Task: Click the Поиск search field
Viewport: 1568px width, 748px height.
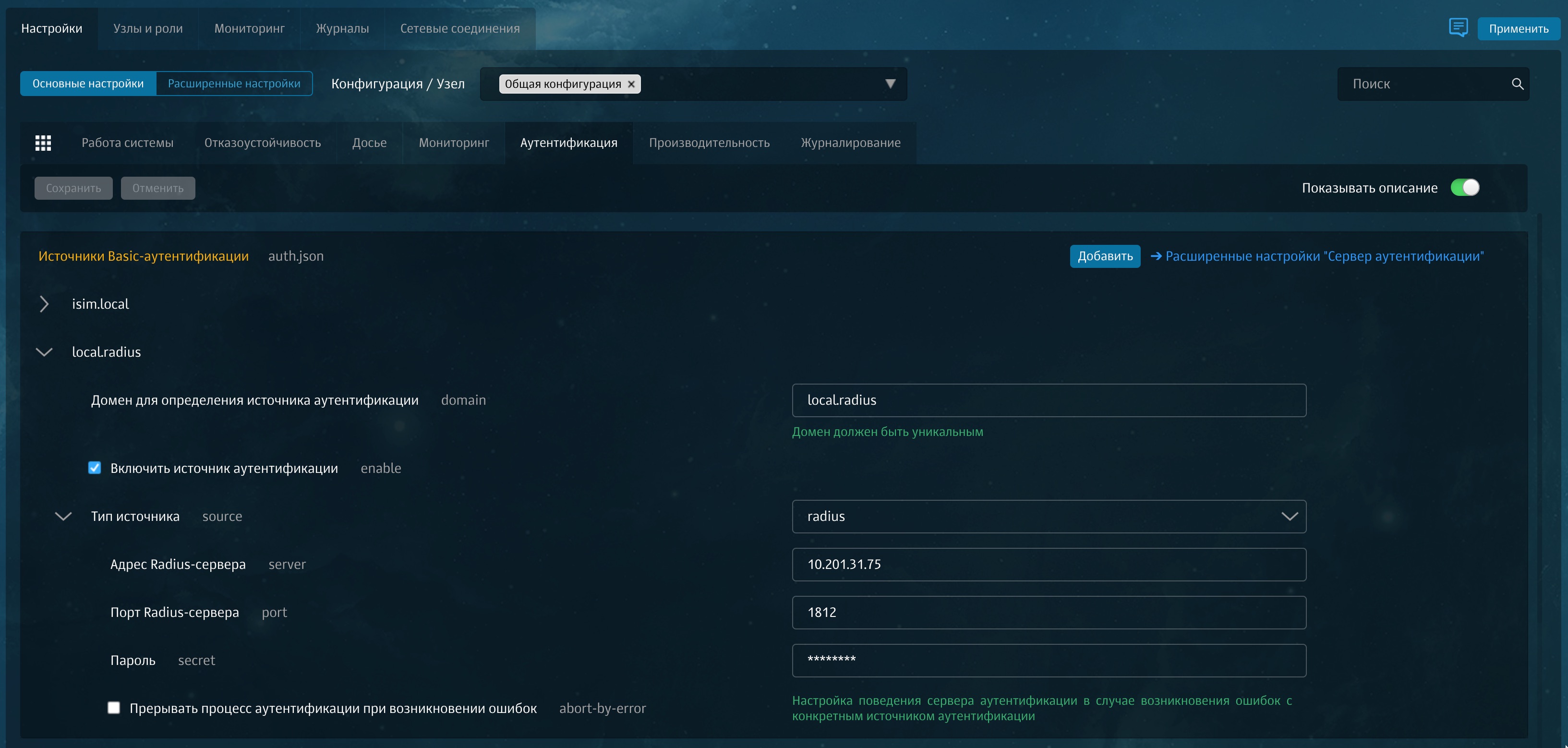Action: click(x=1424, y=84)
